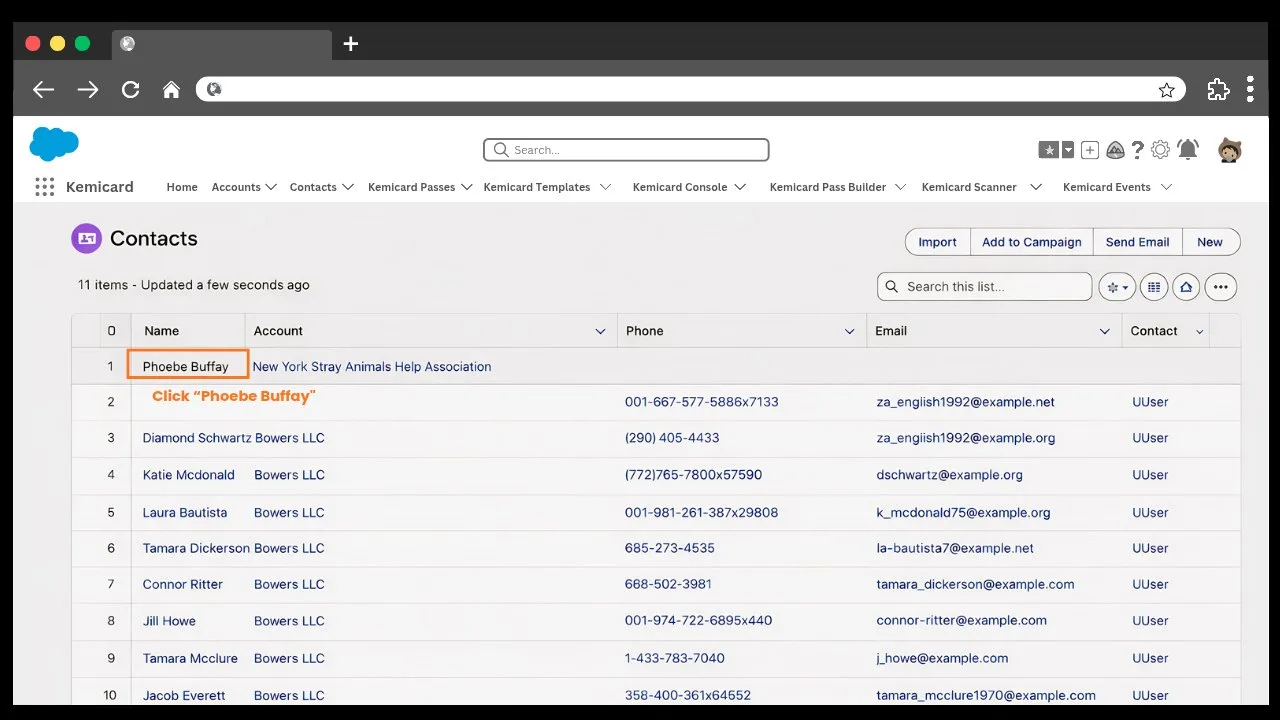Open the user profile avatar

pos(1229,150)
